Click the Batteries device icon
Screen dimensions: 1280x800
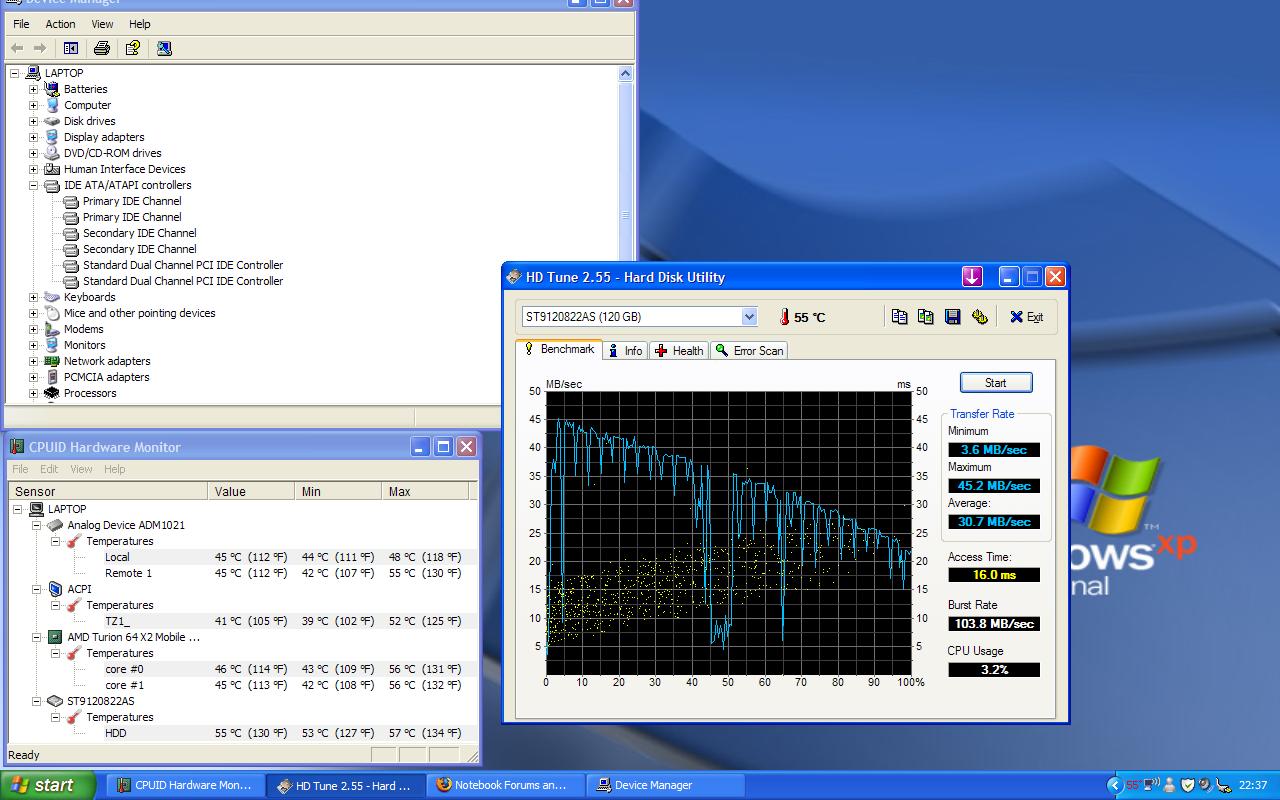pos(52,89)
